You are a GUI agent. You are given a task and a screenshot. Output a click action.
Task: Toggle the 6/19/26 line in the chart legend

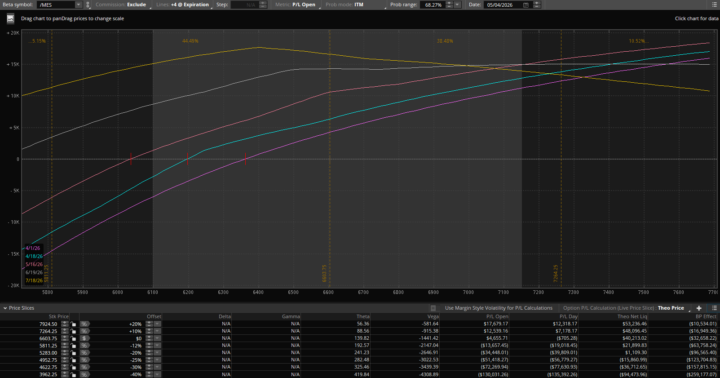click(x=34, y=272)
